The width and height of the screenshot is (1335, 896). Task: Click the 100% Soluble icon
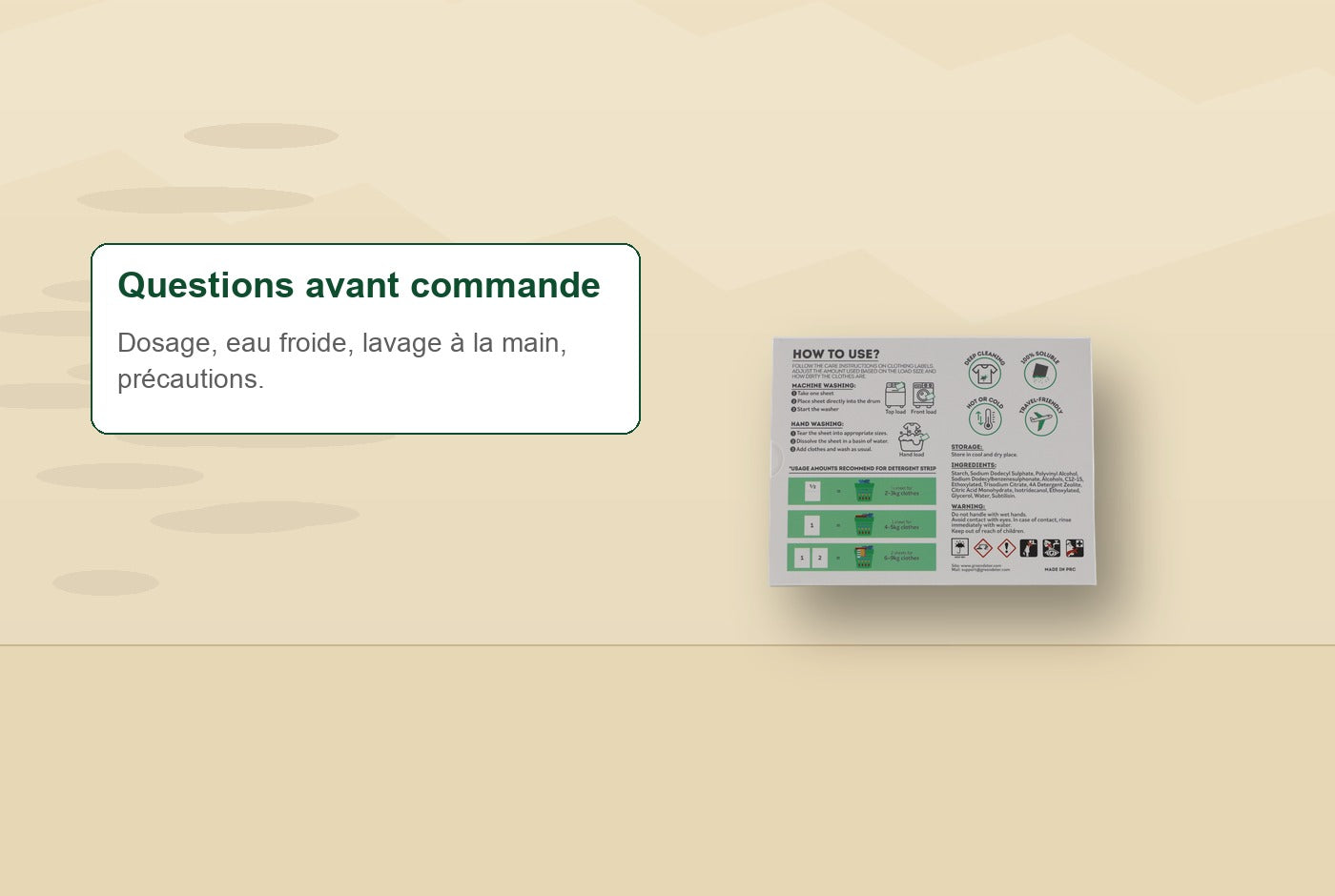1040,372
